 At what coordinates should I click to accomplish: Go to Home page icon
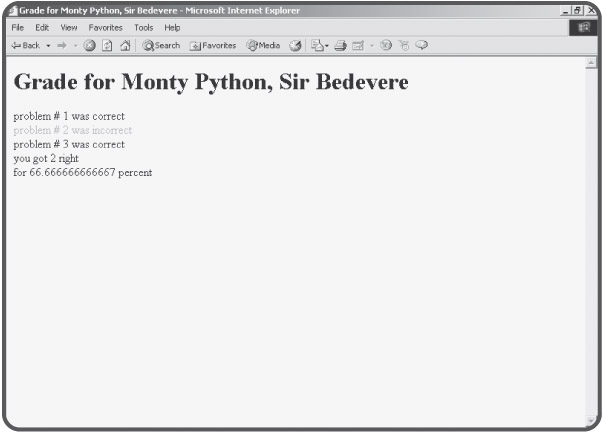124,45
